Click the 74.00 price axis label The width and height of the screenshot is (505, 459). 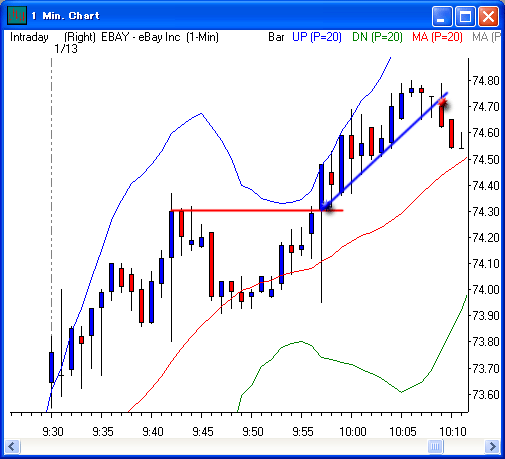point(485,290)
